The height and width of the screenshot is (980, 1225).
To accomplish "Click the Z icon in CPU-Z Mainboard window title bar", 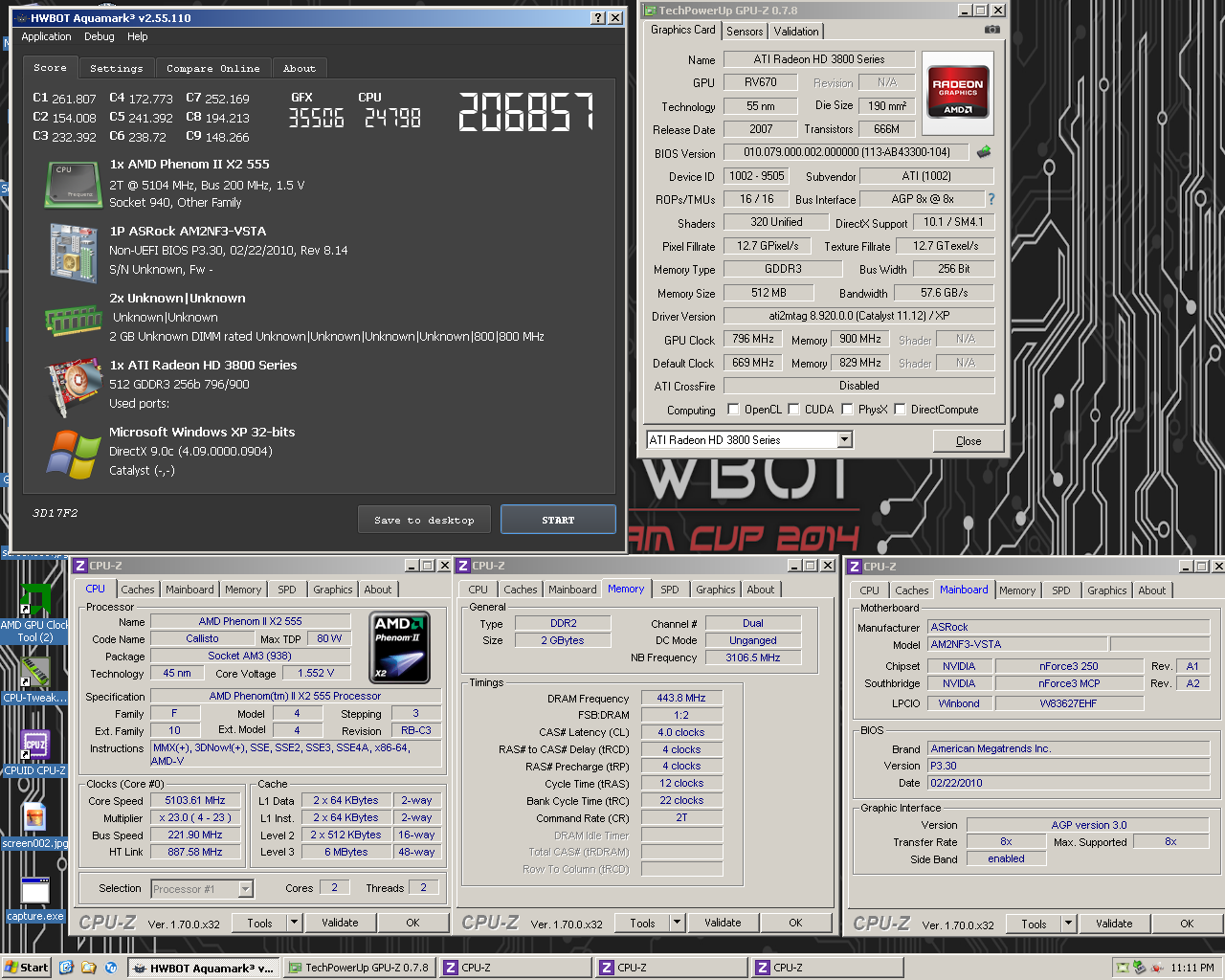I will tap(855, 567).
